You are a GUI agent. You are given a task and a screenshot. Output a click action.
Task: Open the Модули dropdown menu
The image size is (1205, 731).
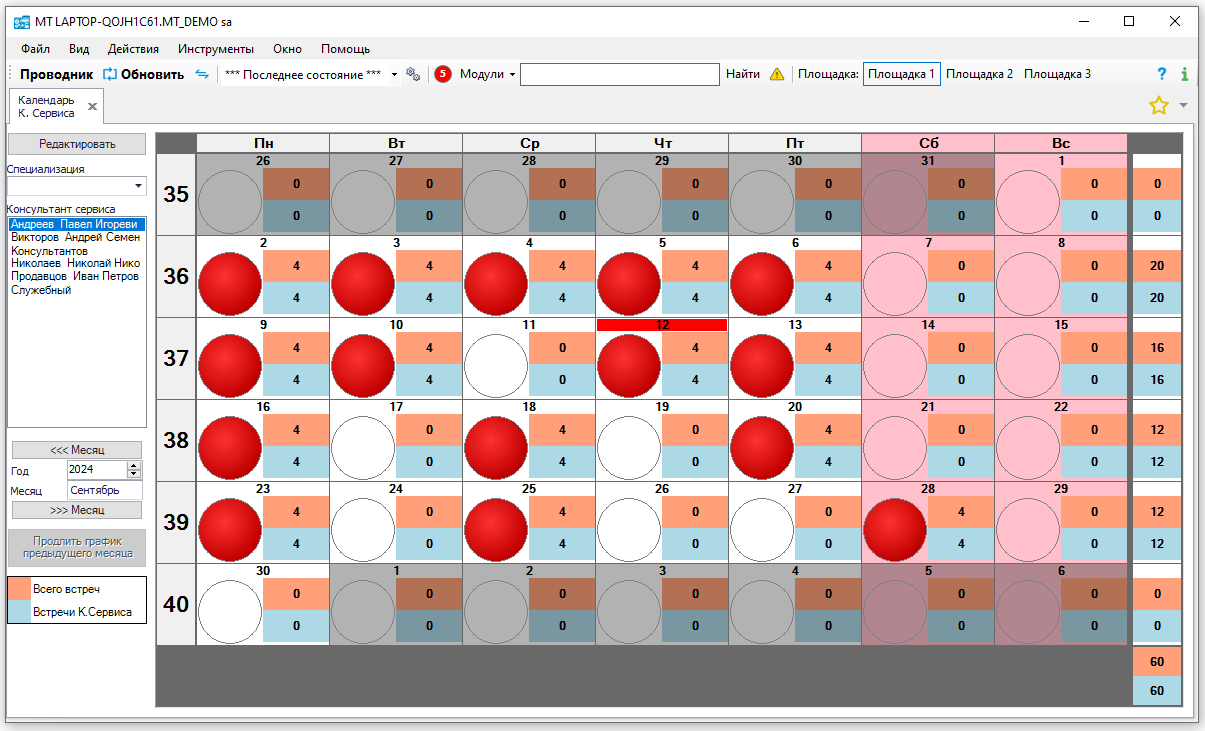[487, 74]
